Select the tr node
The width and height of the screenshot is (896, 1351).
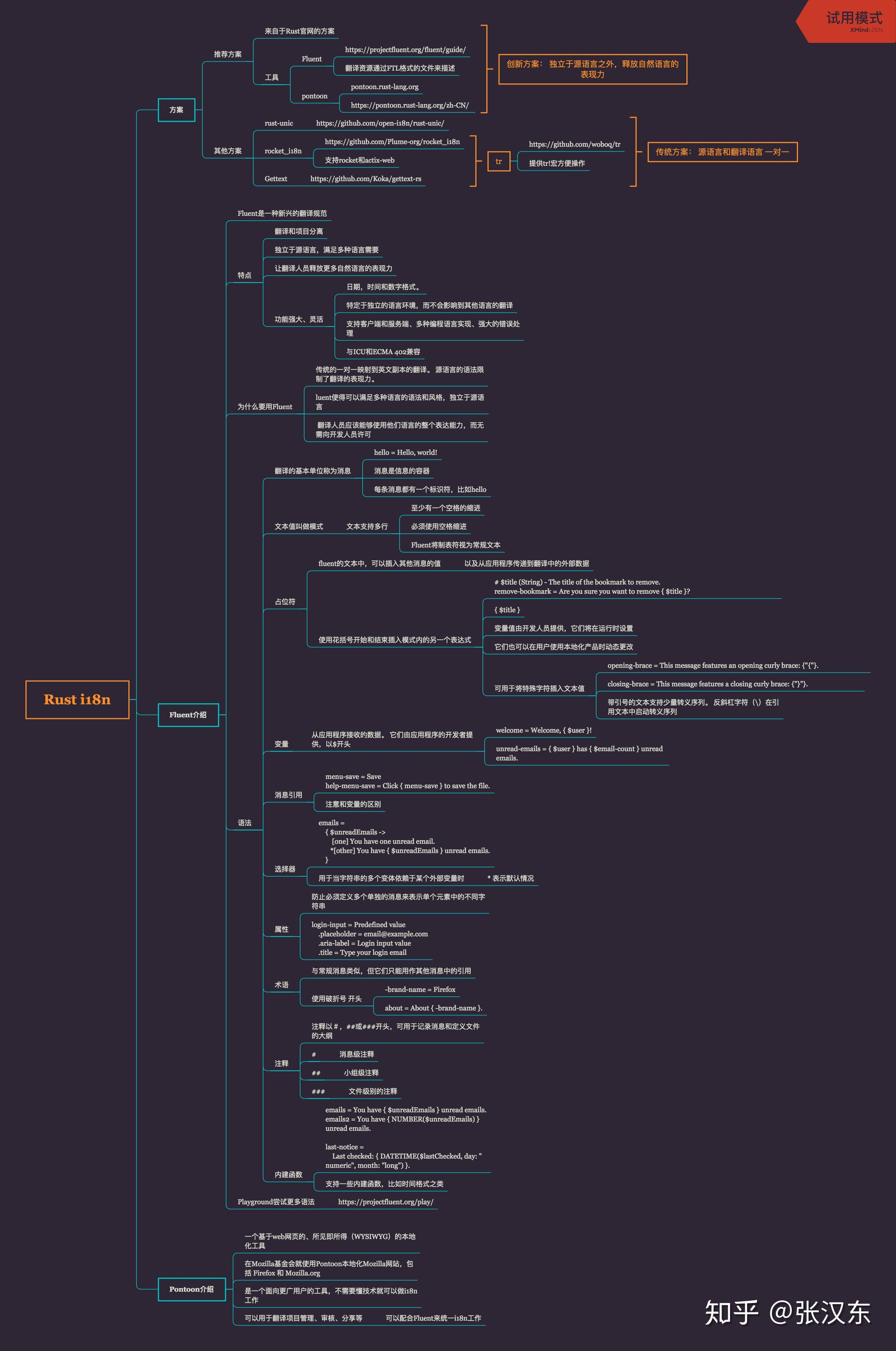[498, 161]
